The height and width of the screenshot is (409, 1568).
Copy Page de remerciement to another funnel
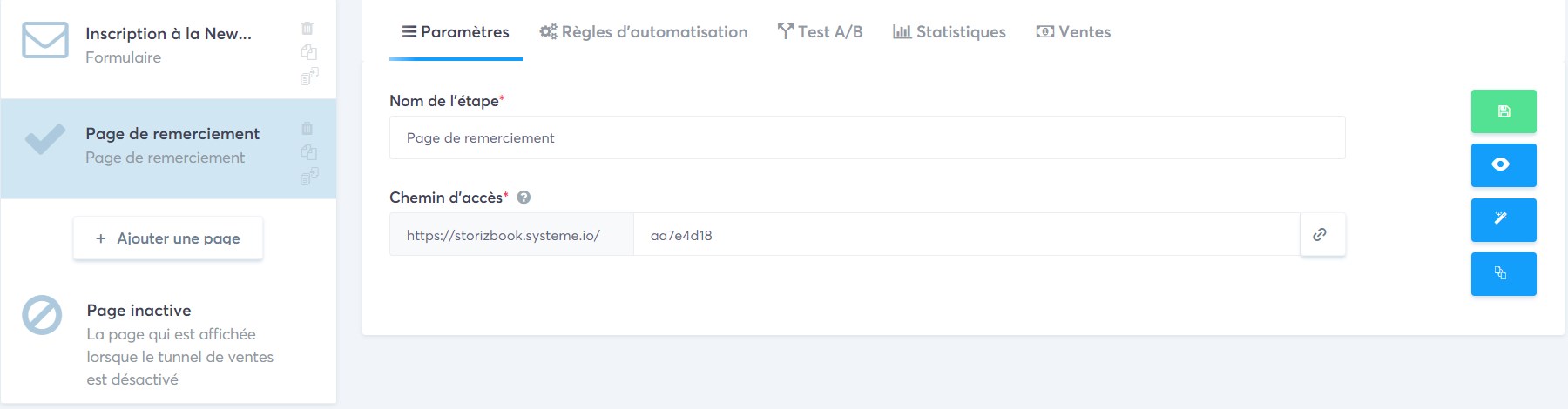(309, 177)
